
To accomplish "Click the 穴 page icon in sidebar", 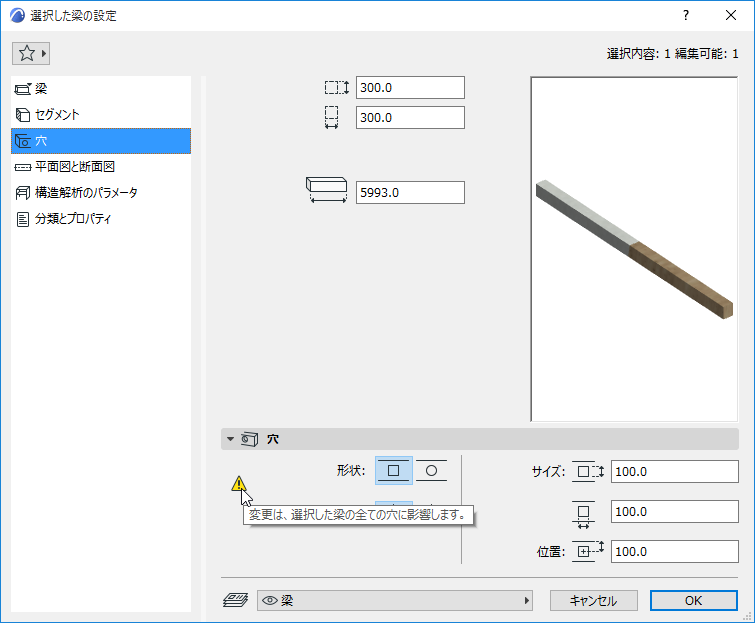I will pos(23,141).
